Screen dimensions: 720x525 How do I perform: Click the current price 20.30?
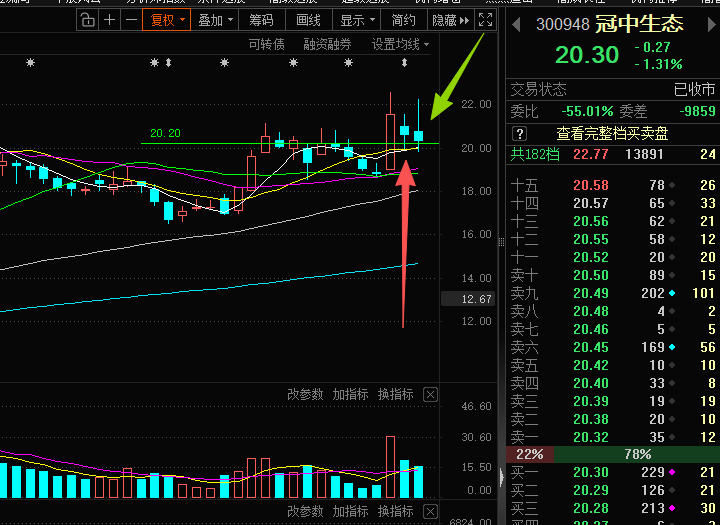click(x=587, y=55)
